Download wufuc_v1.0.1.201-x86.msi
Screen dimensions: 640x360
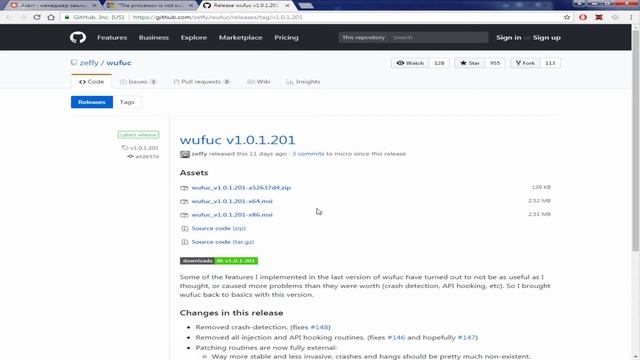pos(232,215)
